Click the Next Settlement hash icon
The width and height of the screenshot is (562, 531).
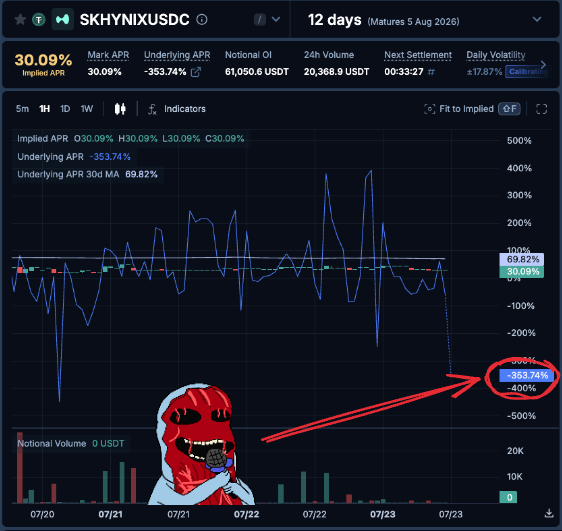(x=431, y=72)
